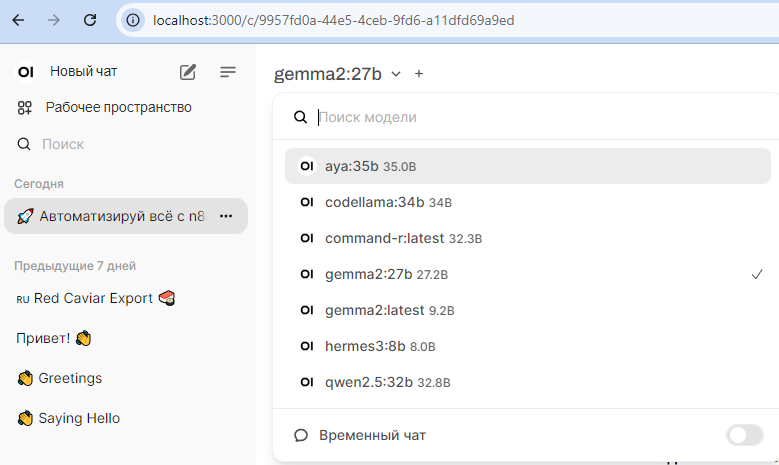The width and height of the screenshot is (779, 465).
Task: Click sidebar Поиск search field
Action: pyautogui.click(x=126, y=144)
